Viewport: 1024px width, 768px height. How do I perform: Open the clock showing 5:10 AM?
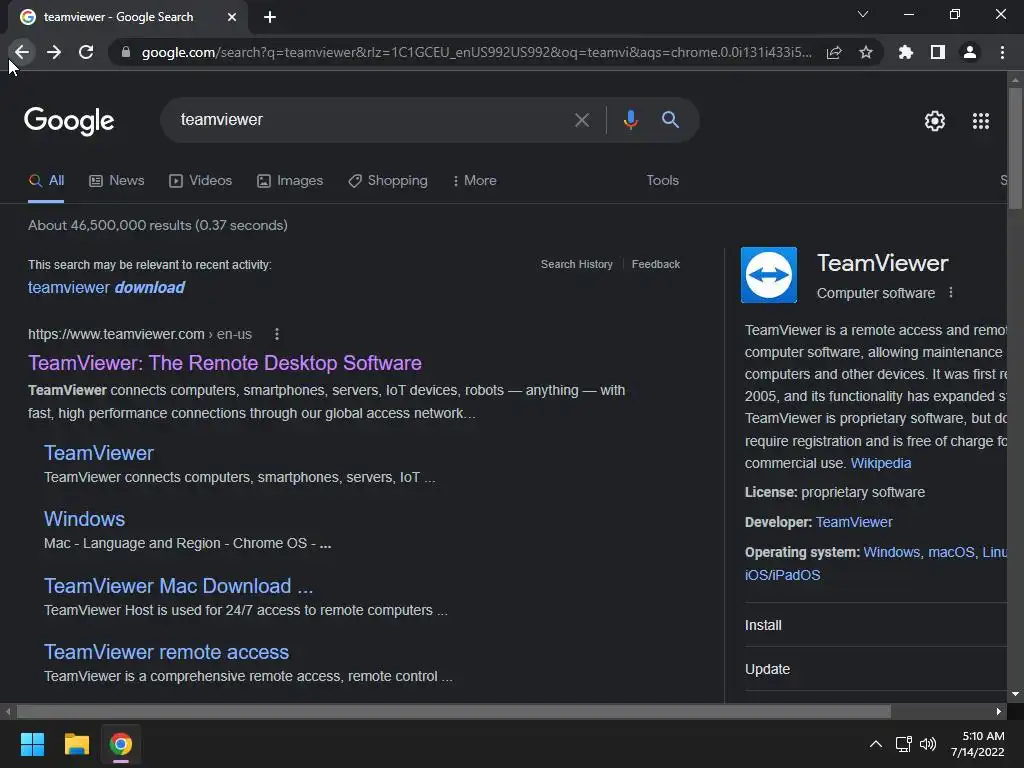(x=978, y=744)
